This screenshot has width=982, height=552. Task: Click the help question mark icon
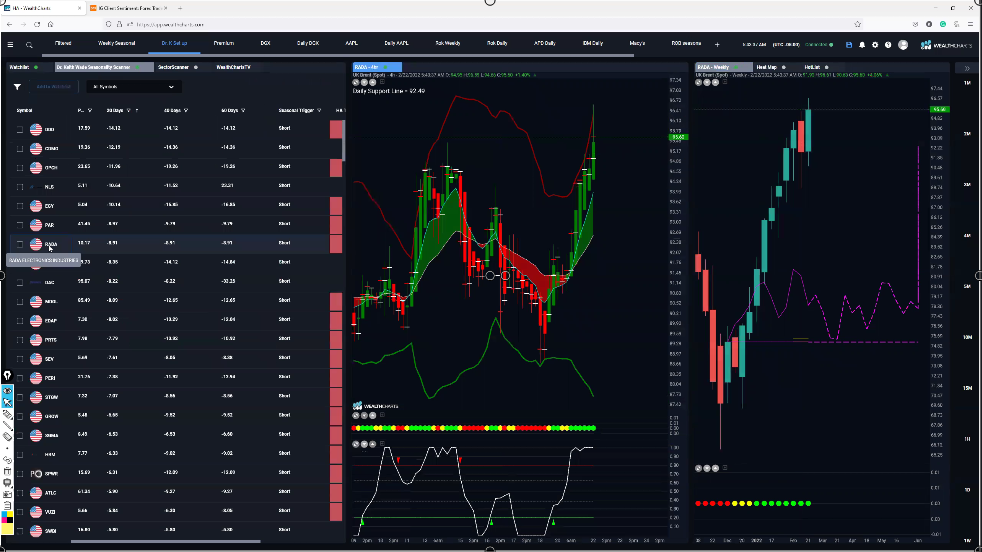click(888, 45)
